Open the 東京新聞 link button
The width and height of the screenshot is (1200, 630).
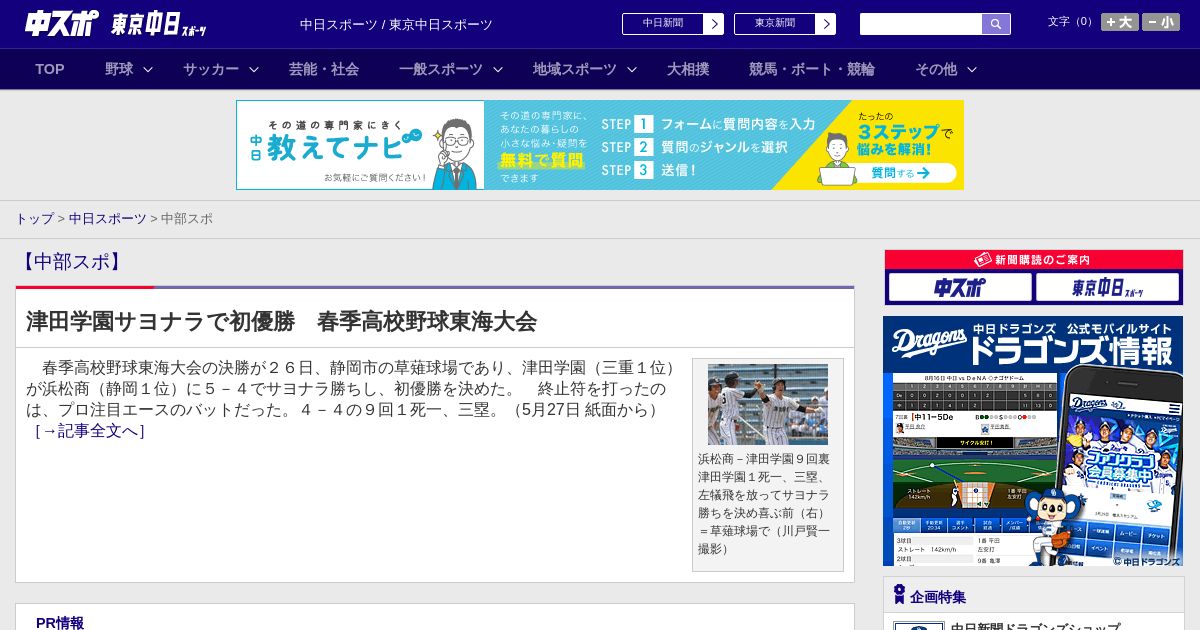(775, 24)
